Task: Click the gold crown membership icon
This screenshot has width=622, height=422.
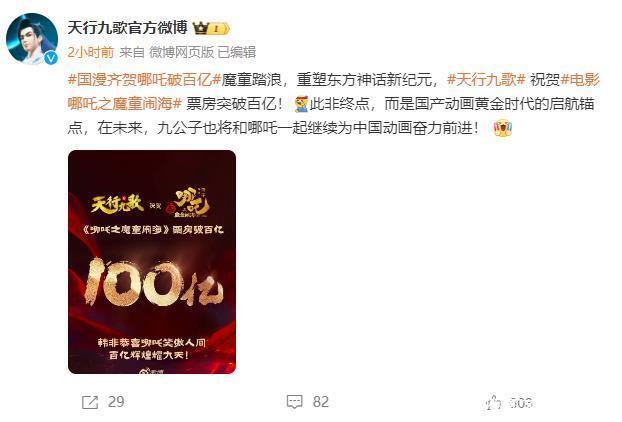Action: [x=201, y=28]
